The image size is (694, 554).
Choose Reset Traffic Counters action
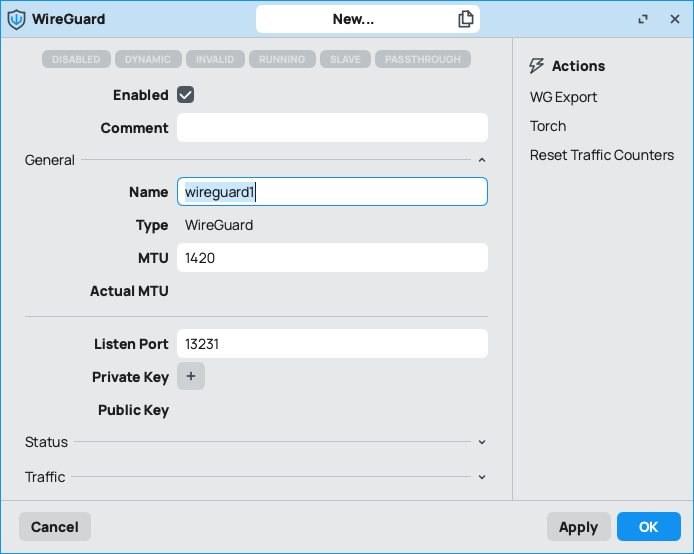pyautogui.click(x=601, y=155)
